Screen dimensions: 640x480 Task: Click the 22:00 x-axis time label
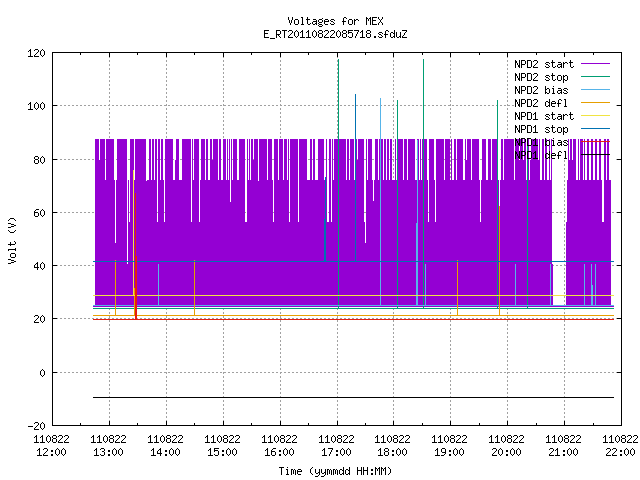620,453
